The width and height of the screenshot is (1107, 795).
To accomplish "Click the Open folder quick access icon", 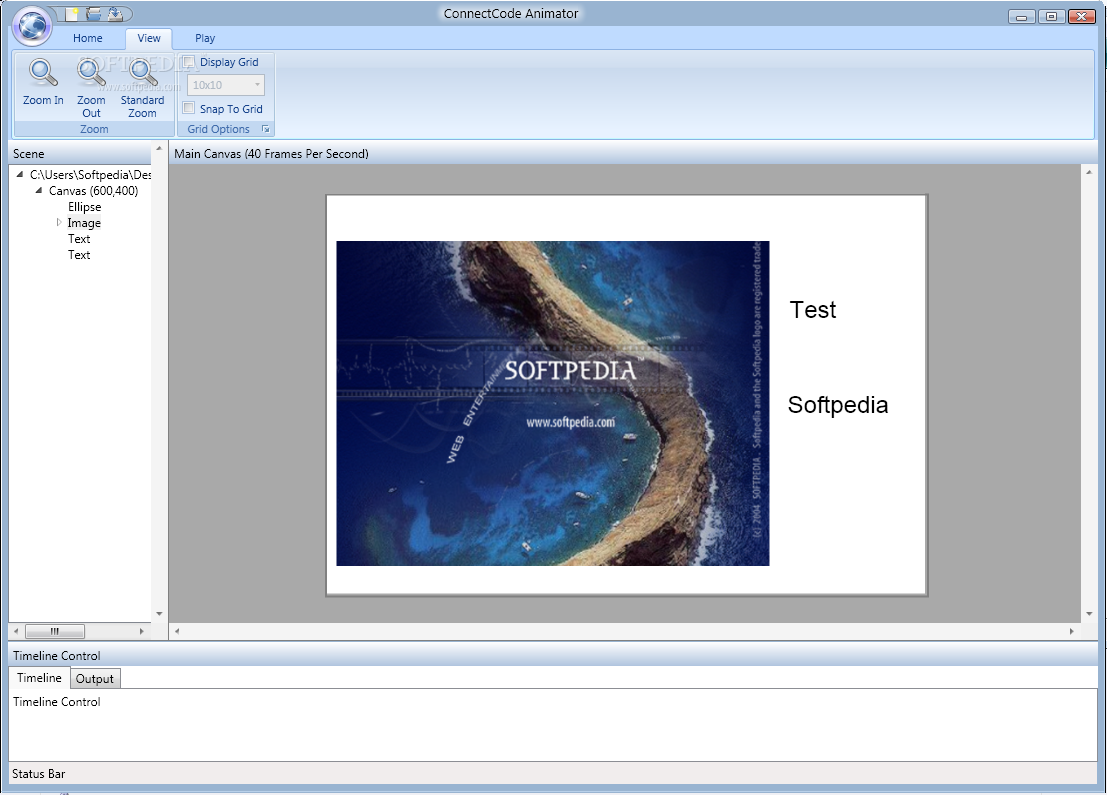I will click(x=93, y=13).
